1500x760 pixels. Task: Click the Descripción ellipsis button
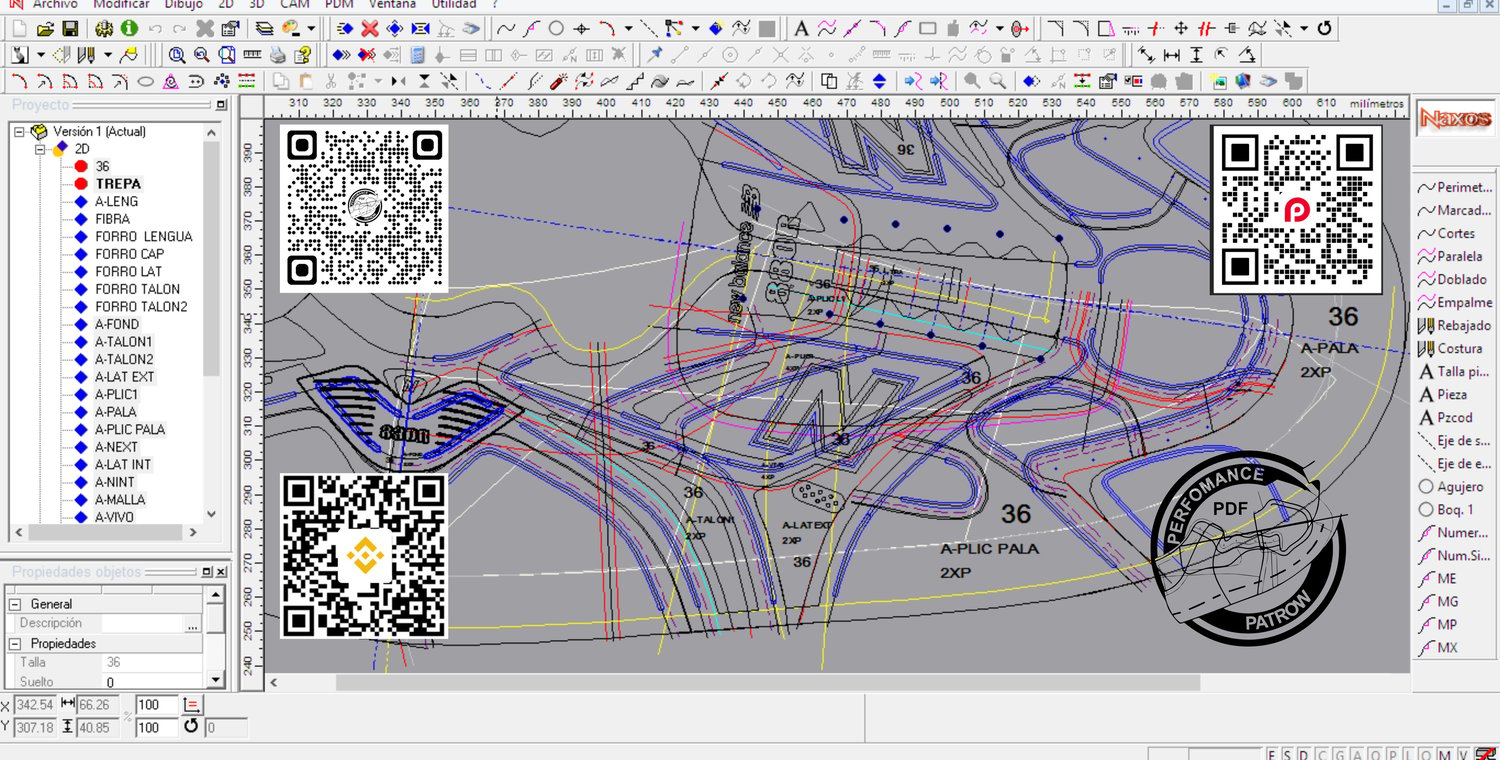tap(192, 624)
